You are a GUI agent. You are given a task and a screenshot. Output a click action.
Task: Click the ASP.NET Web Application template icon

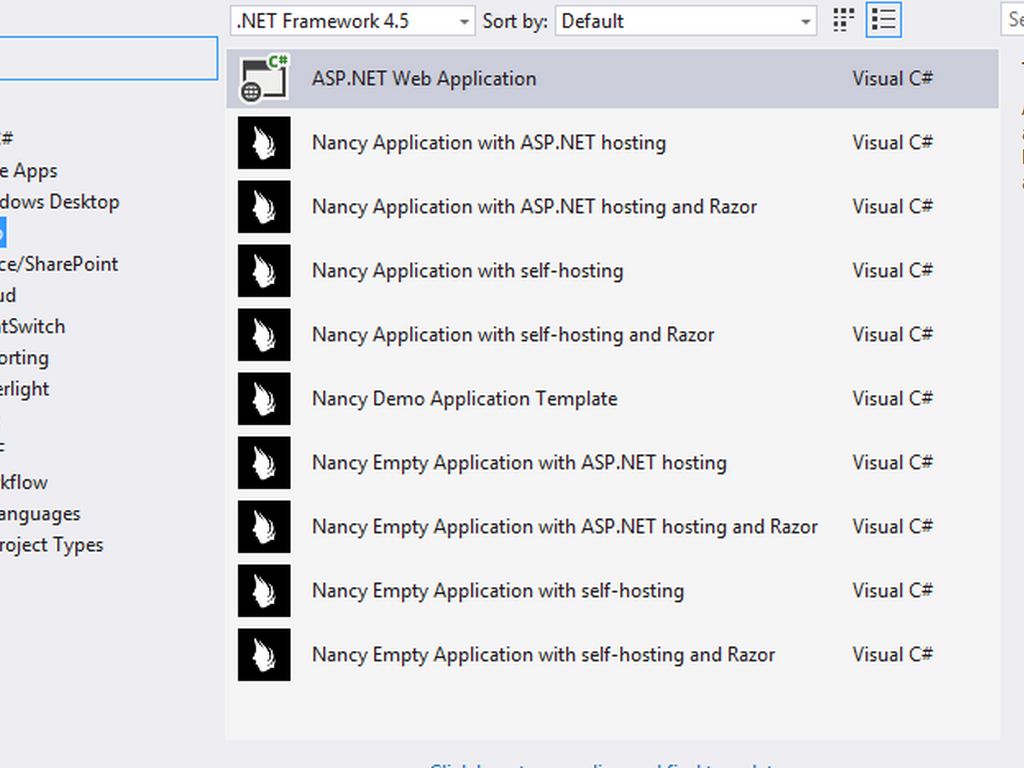point(264,78)
